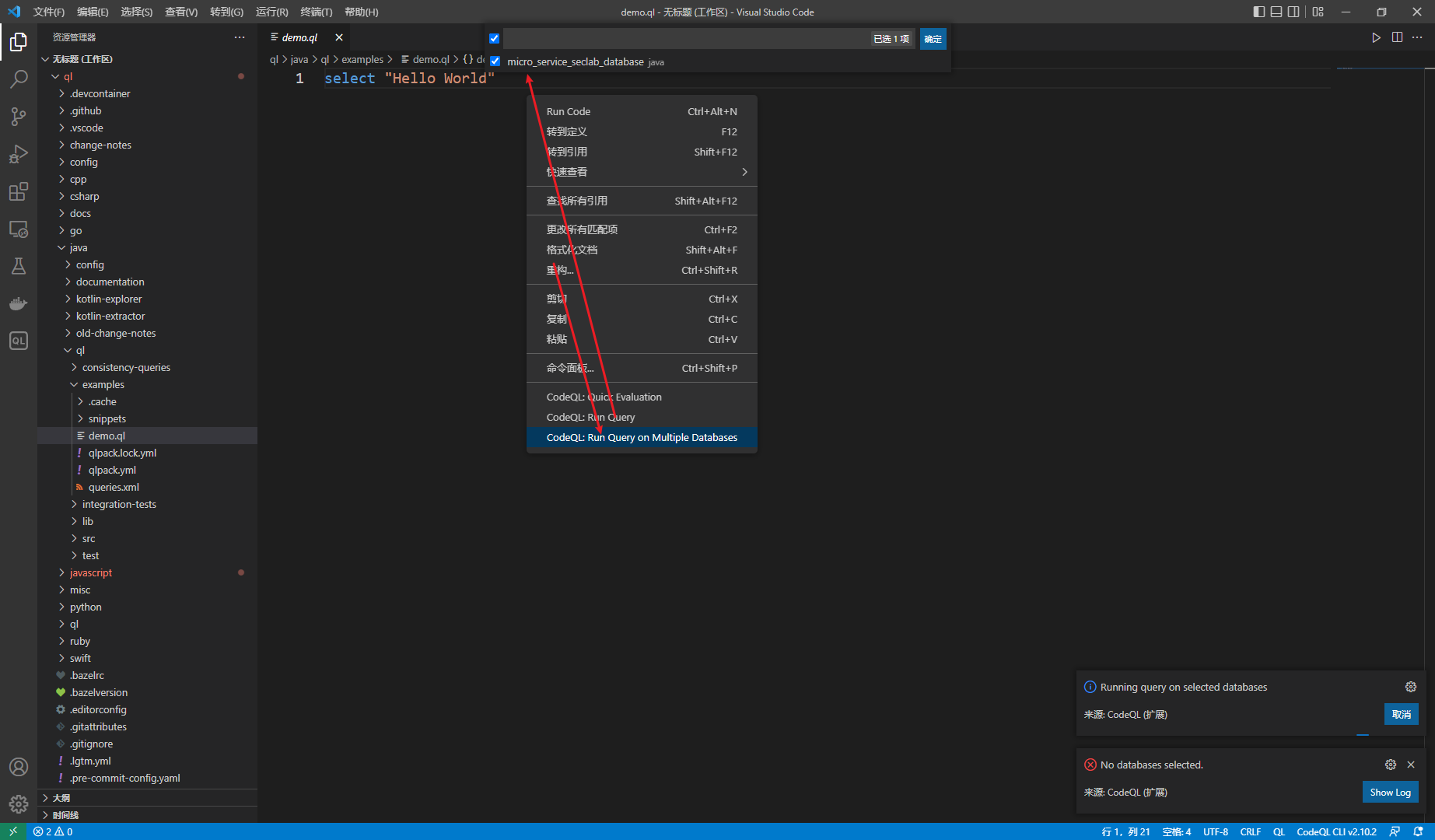Click CodeQL CLI v2.10.2 in status bar
The width and height of the screenshot is (1435, 840).
click(1336, 831)
